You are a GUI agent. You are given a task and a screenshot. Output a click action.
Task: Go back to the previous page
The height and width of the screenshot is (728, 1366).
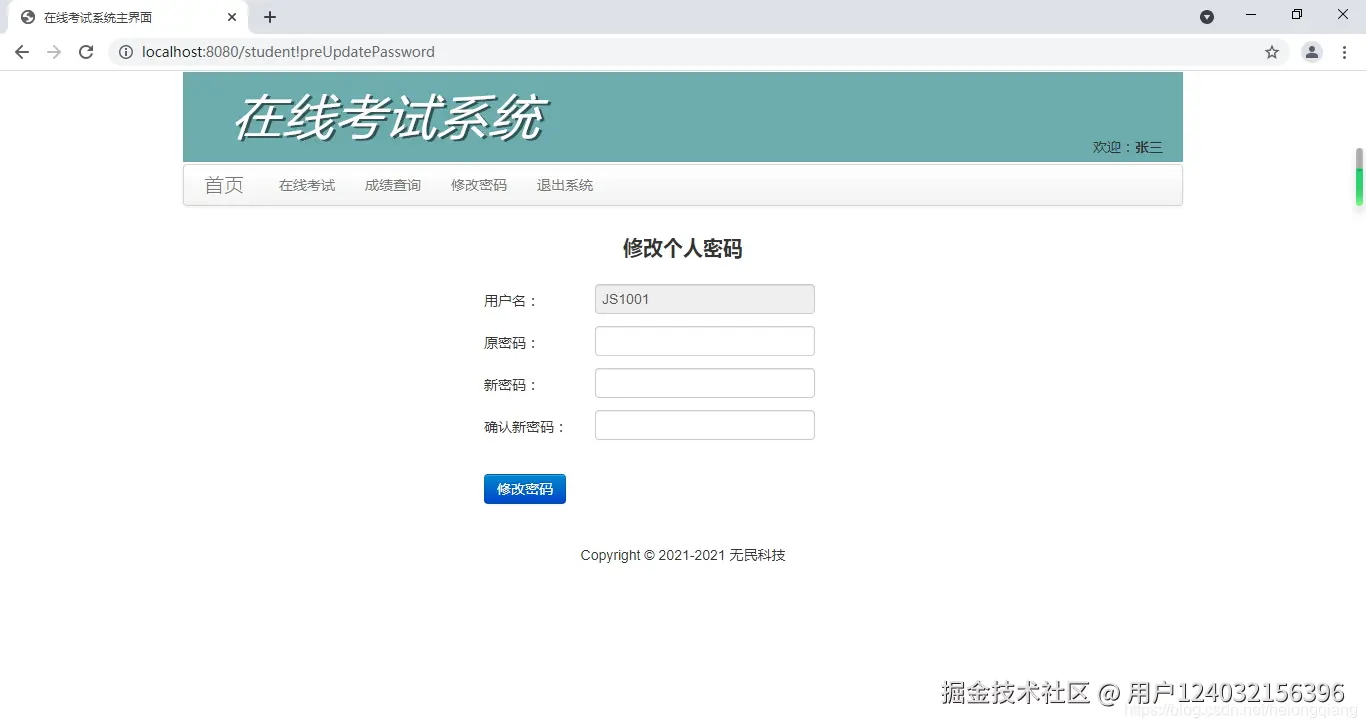point(22,52)
